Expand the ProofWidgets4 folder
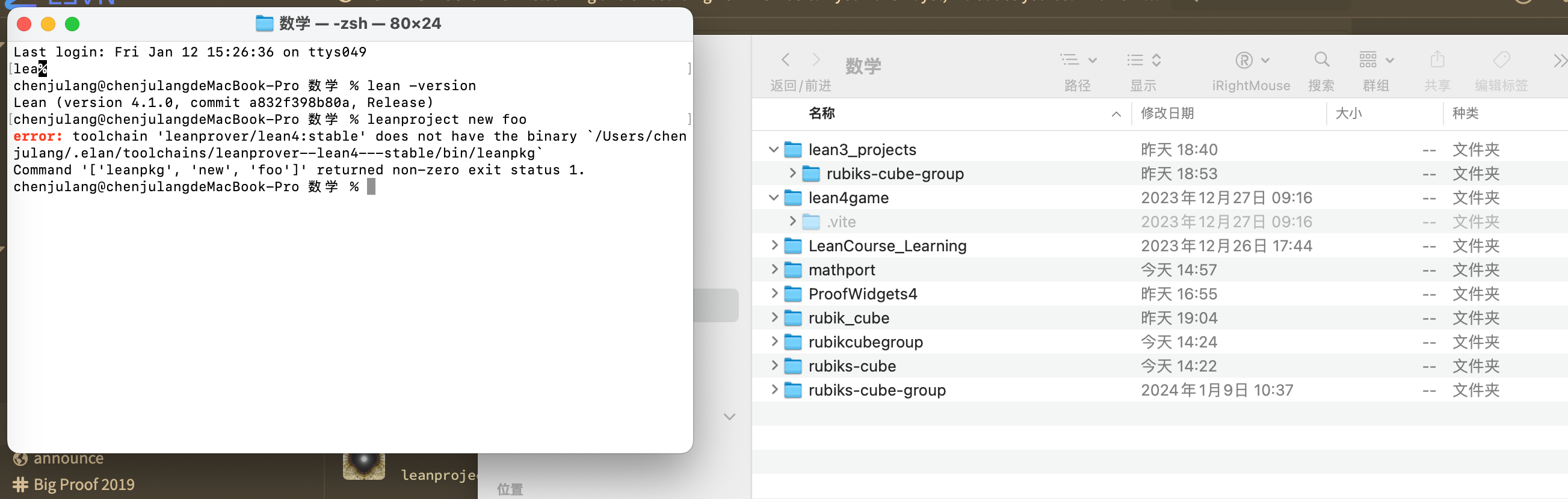The height and width of the screenshot is (499, 1568). point(774,293)
